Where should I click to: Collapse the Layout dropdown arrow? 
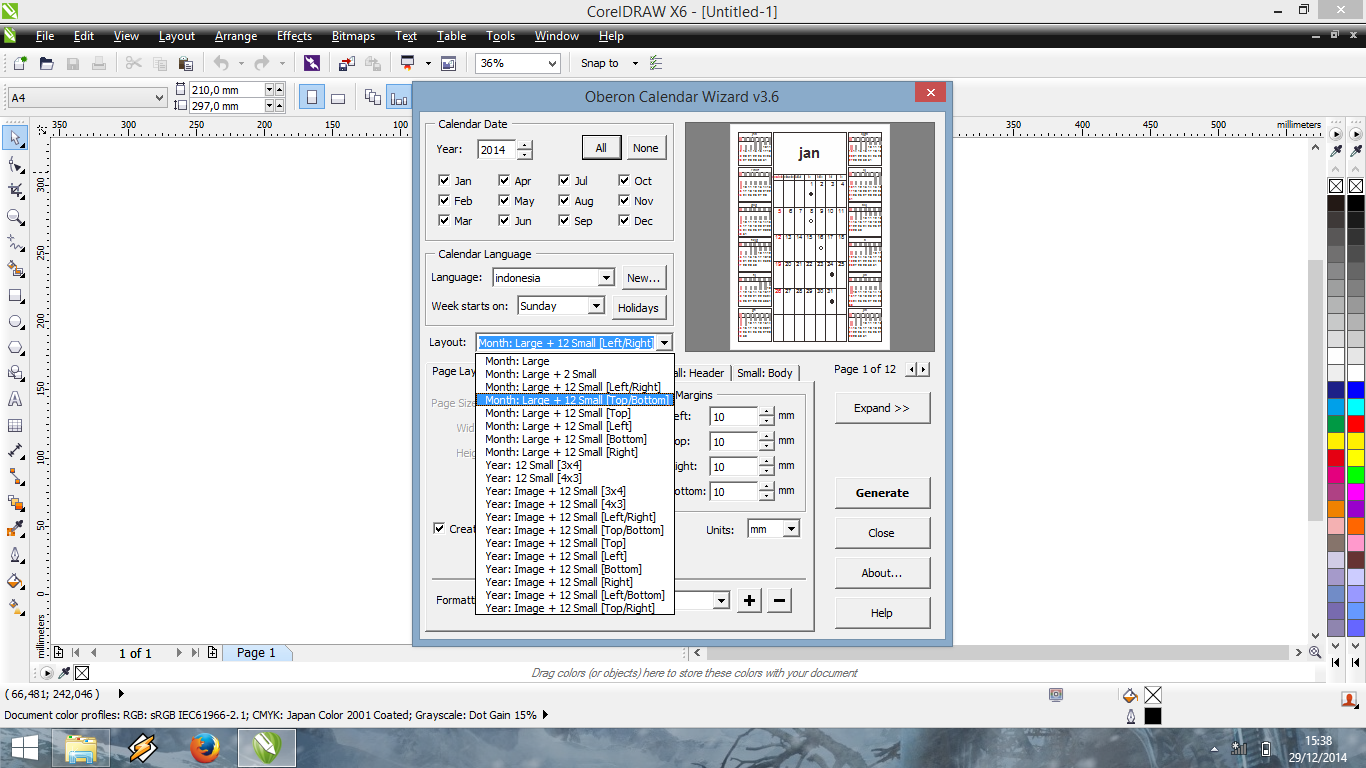point(665,343)
